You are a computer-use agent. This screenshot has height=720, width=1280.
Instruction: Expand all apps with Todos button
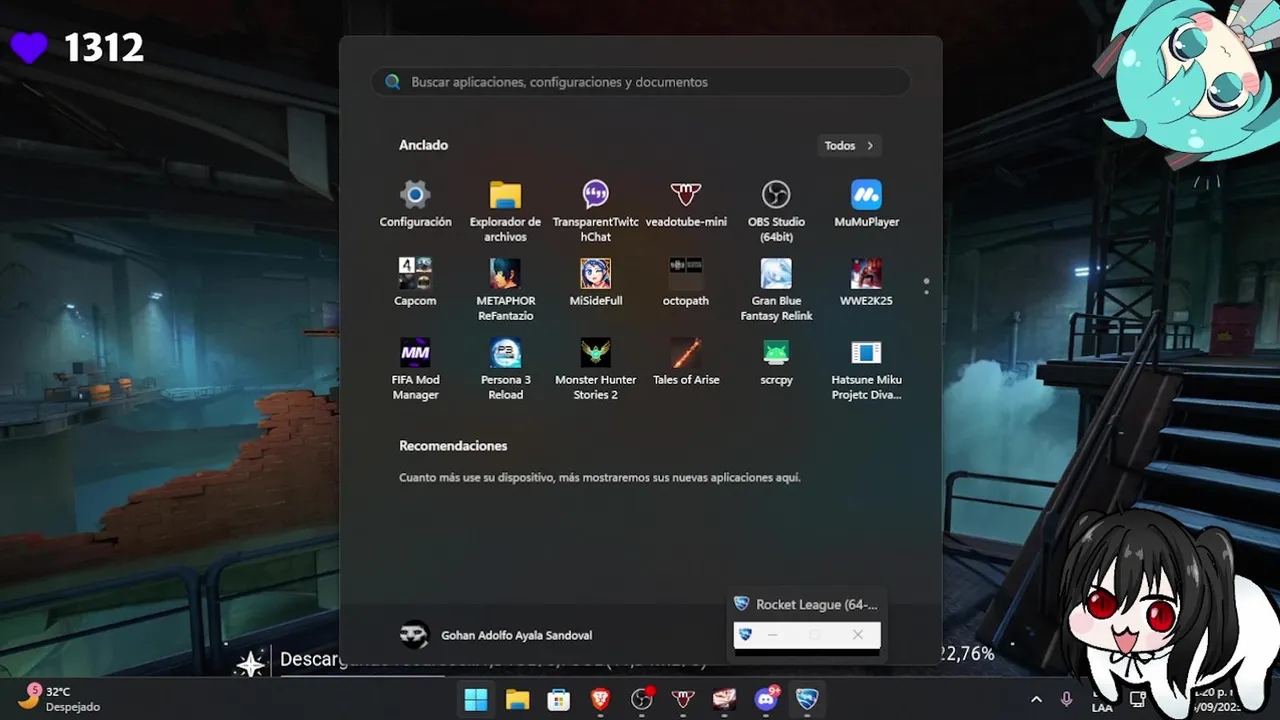click(x=849, y=146)
